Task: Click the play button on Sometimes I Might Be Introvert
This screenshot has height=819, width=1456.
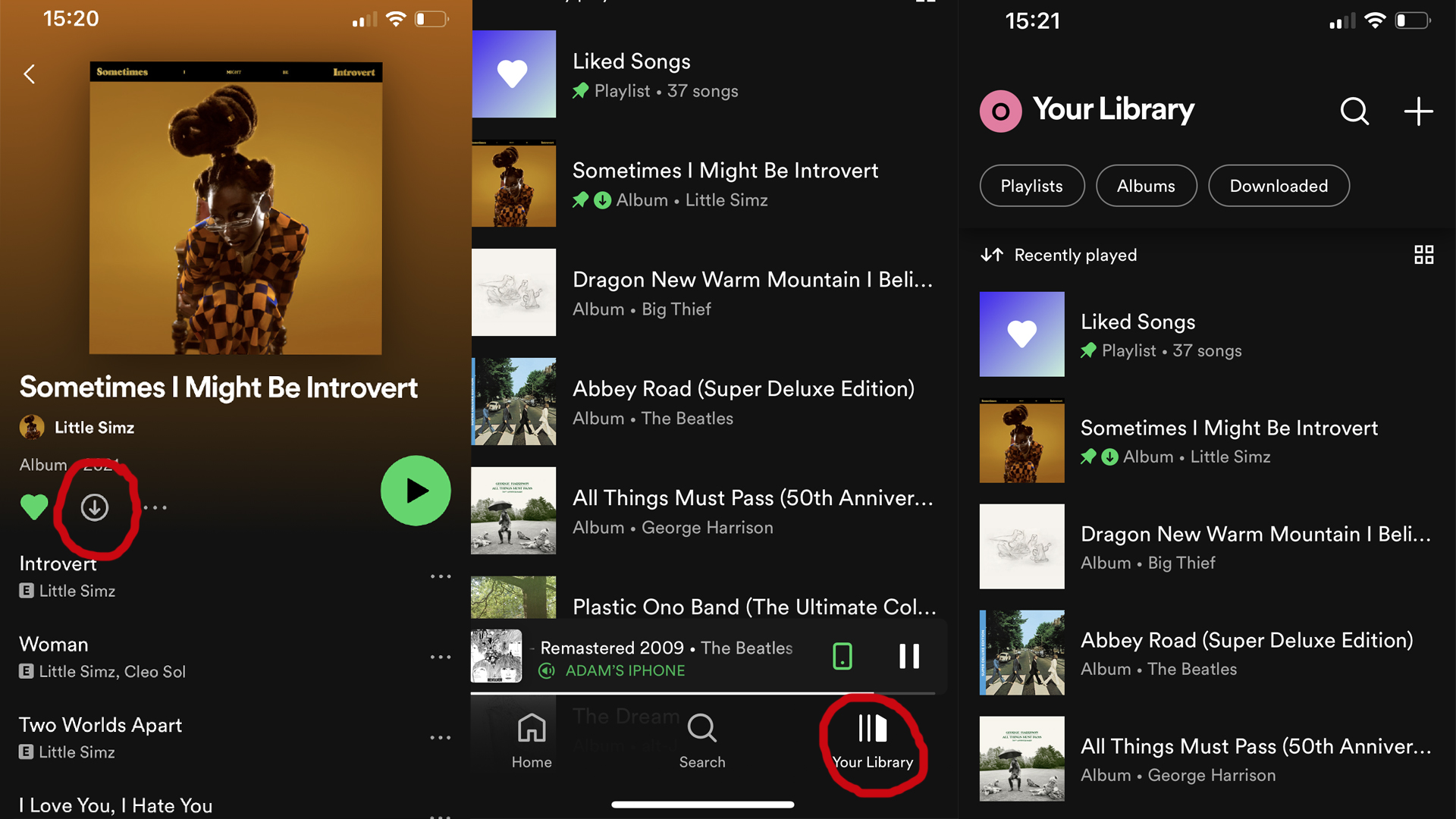Action: [x=417, y=489]
